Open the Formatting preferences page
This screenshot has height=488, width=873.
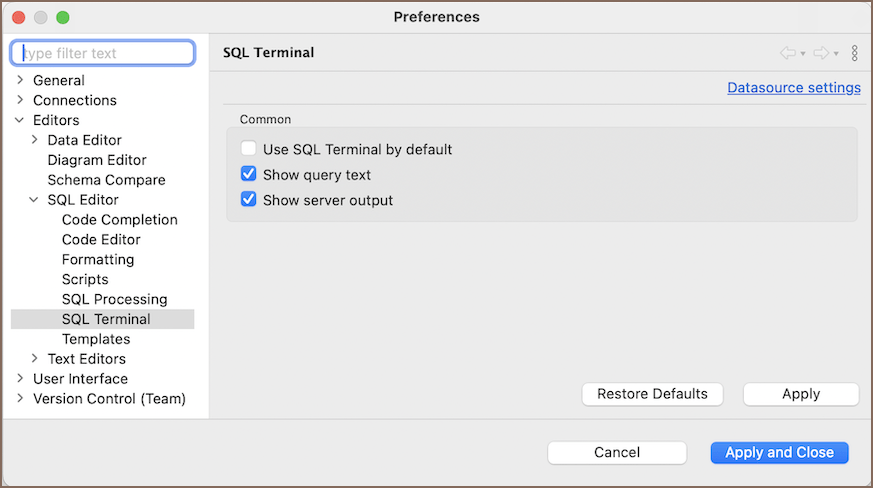pyautogui.click(x=98, y=260)
